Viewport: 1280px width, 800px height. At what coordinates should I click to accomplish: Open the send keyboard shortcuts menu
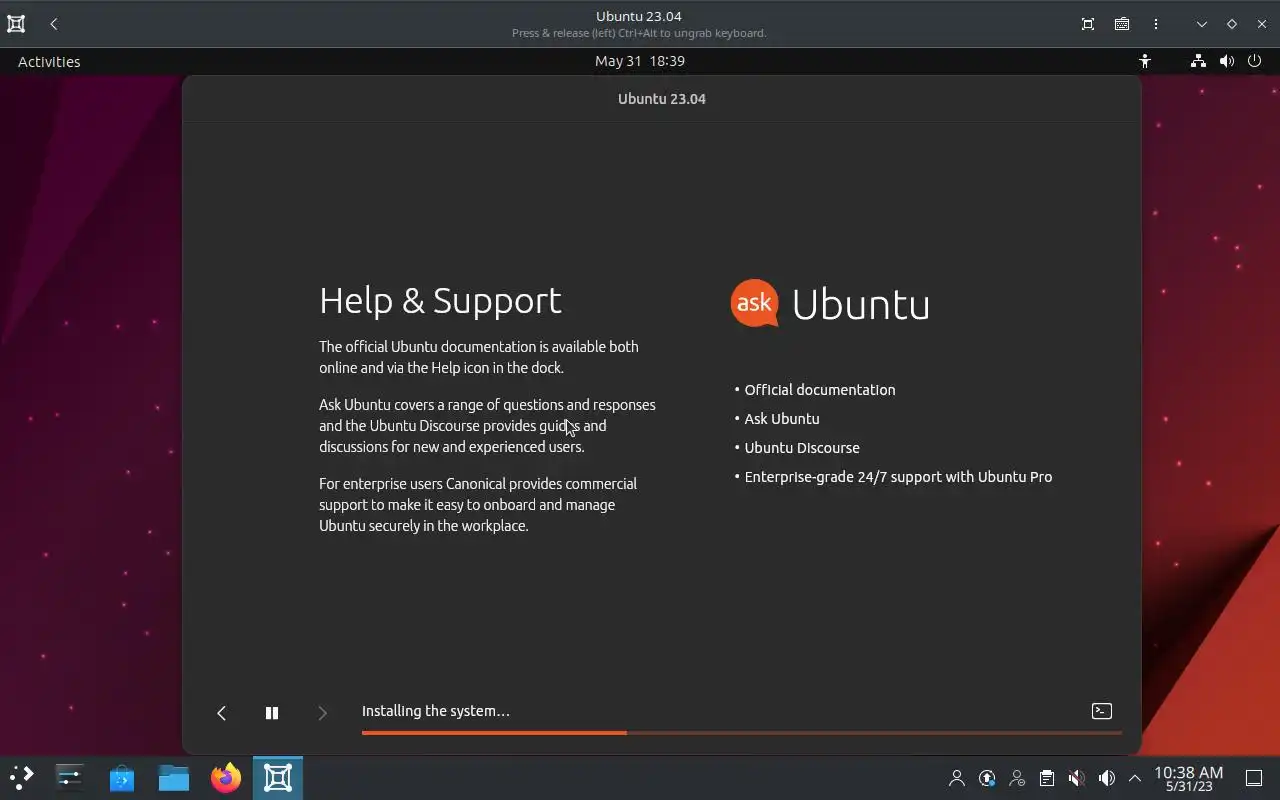(x=1122, y=24)
